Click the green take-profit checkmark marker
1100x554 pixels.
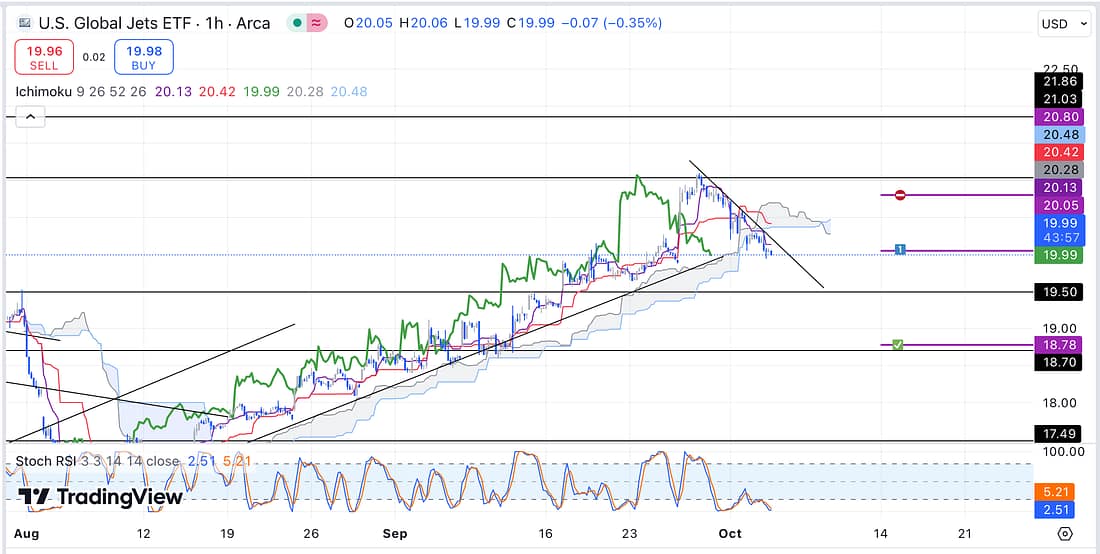pyautogui.click(x=898, y=345)
